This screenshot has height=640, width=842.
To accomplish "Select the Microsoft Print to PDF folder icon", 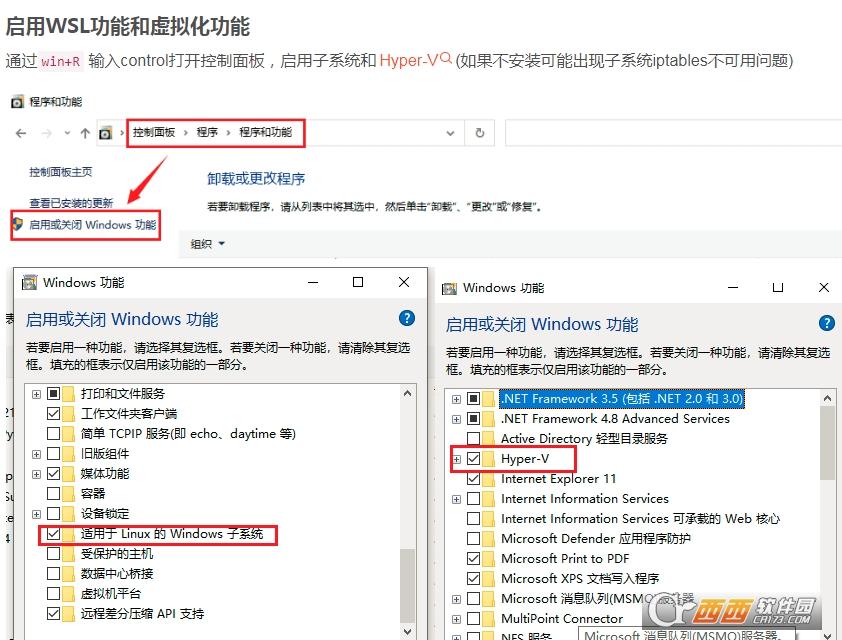I will pyautogui.click(x=489, y=558).
